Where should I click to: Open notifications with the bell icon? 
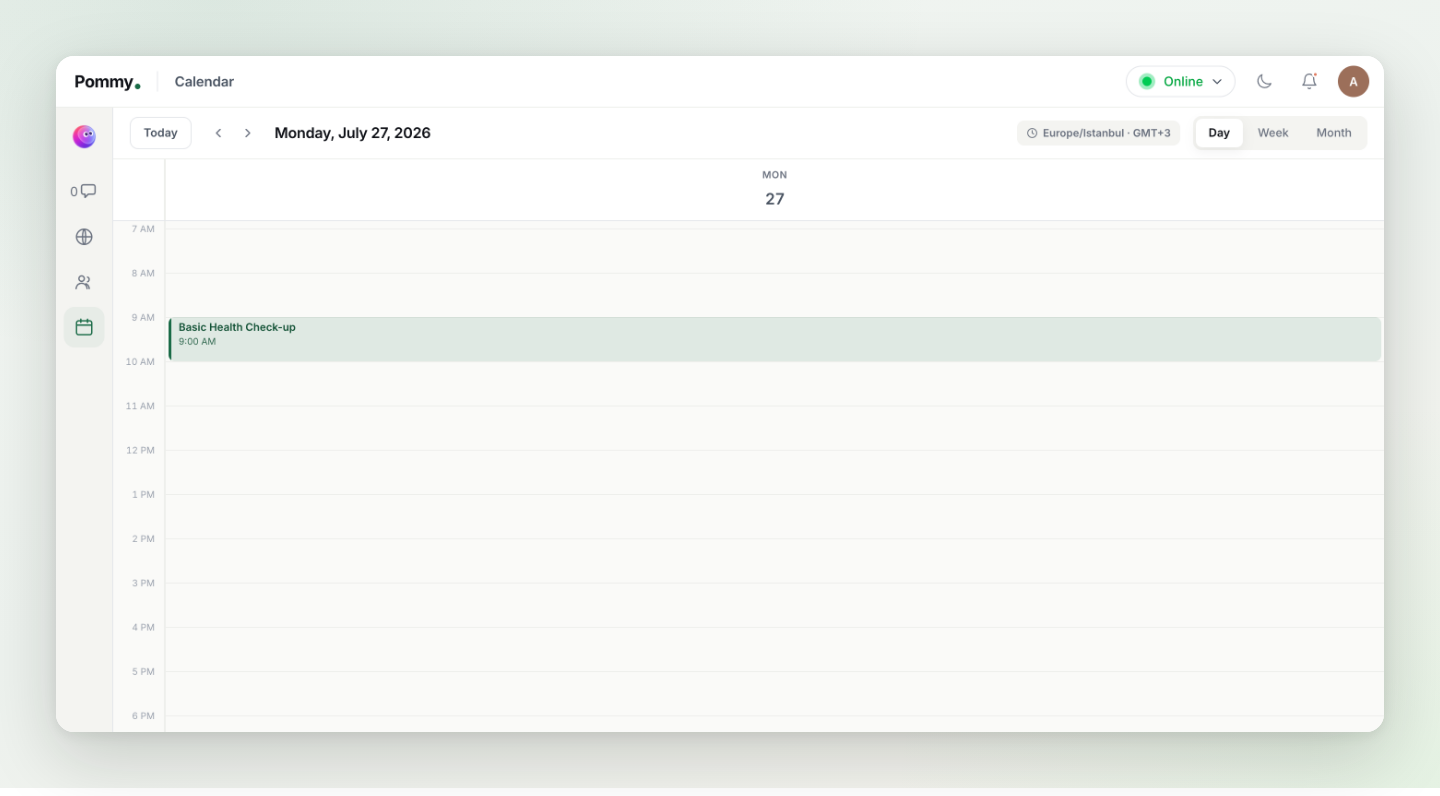click(1309, 82)
